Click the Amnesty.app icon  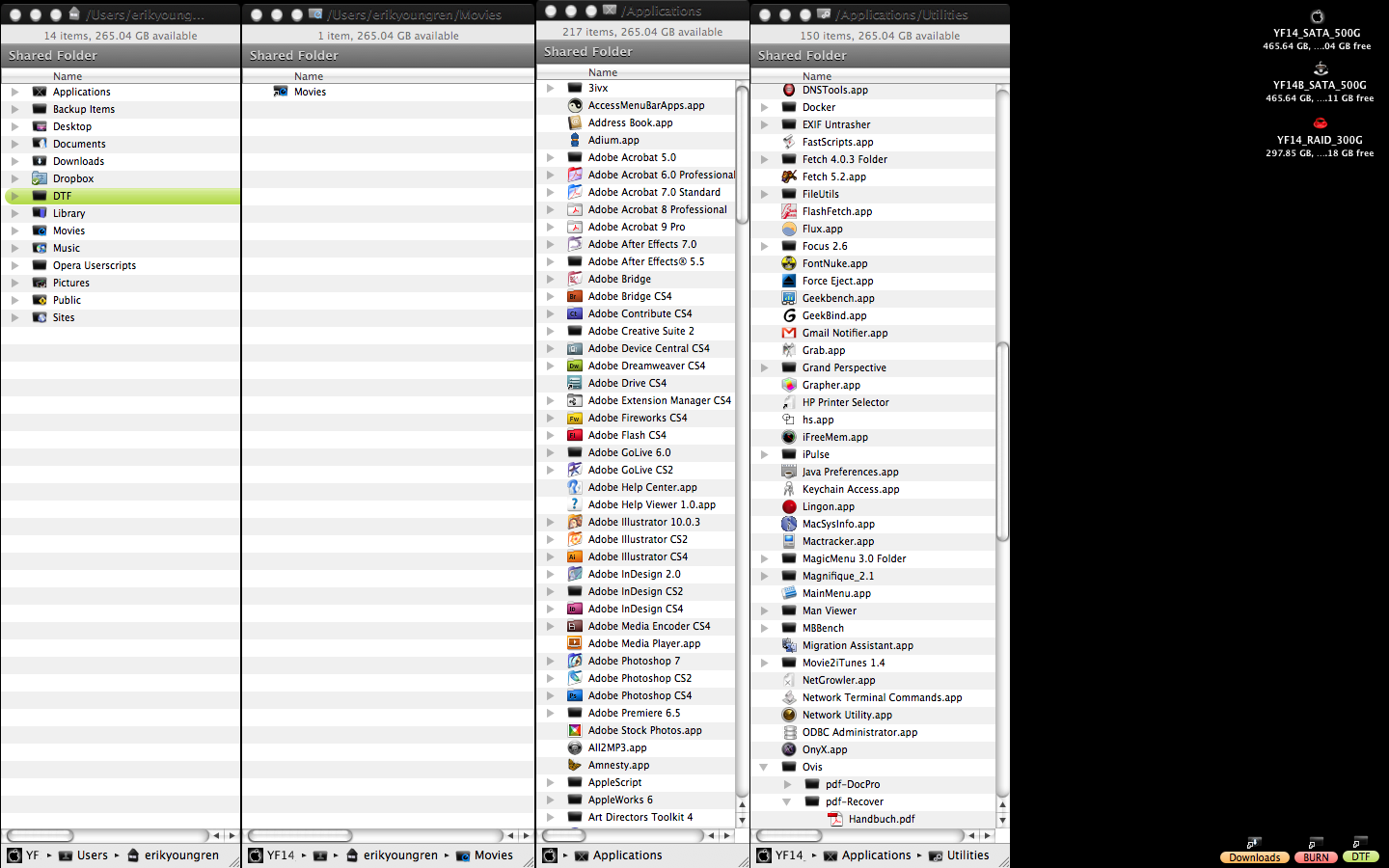(575, 765)
